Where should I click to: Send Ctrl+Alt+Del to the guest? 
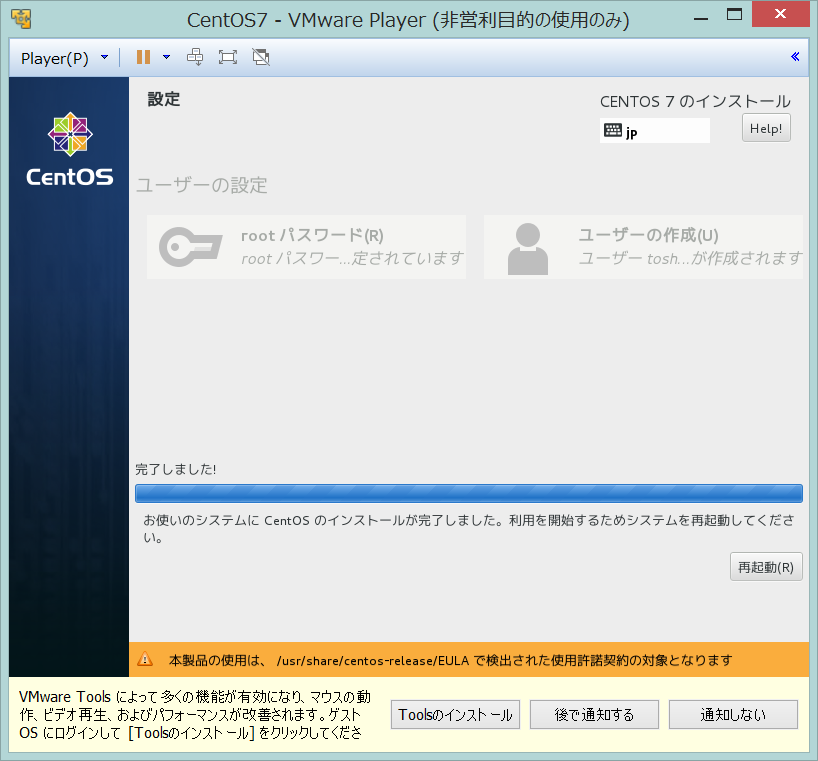[195, 57]
